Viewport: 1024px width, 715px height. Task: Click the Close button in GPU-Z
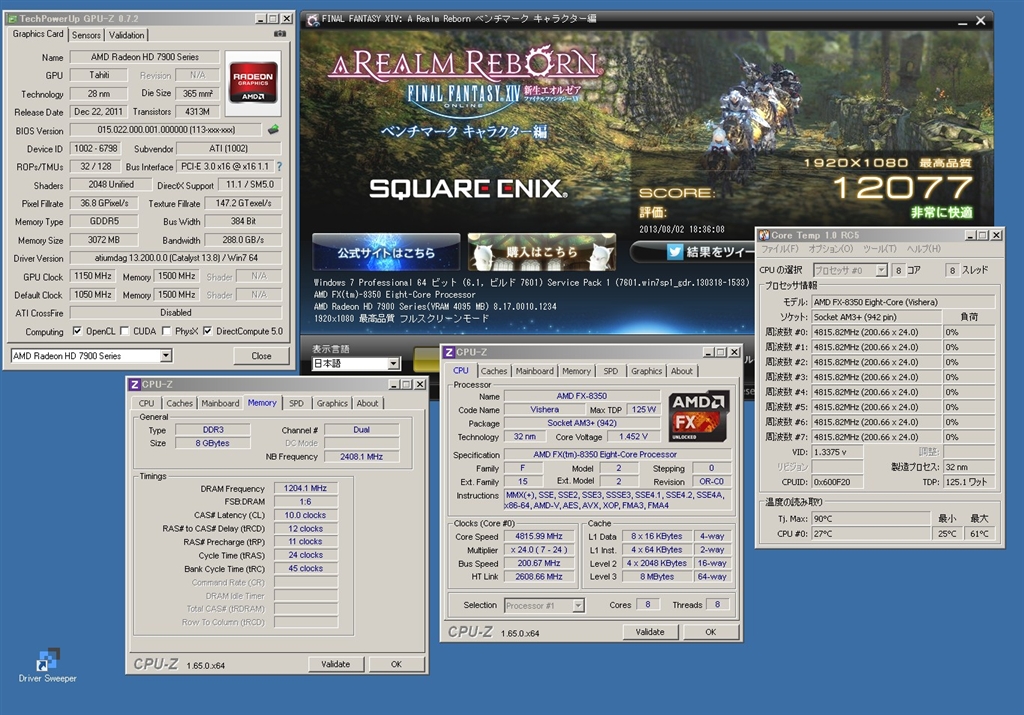pos(261,356)
